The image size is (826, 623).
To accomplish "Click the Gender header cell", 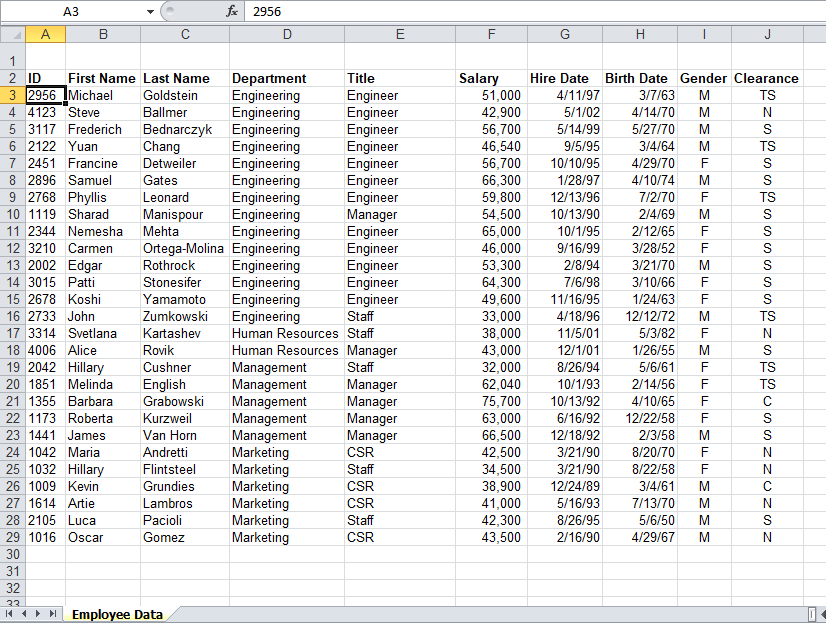I will click(704, 78).
